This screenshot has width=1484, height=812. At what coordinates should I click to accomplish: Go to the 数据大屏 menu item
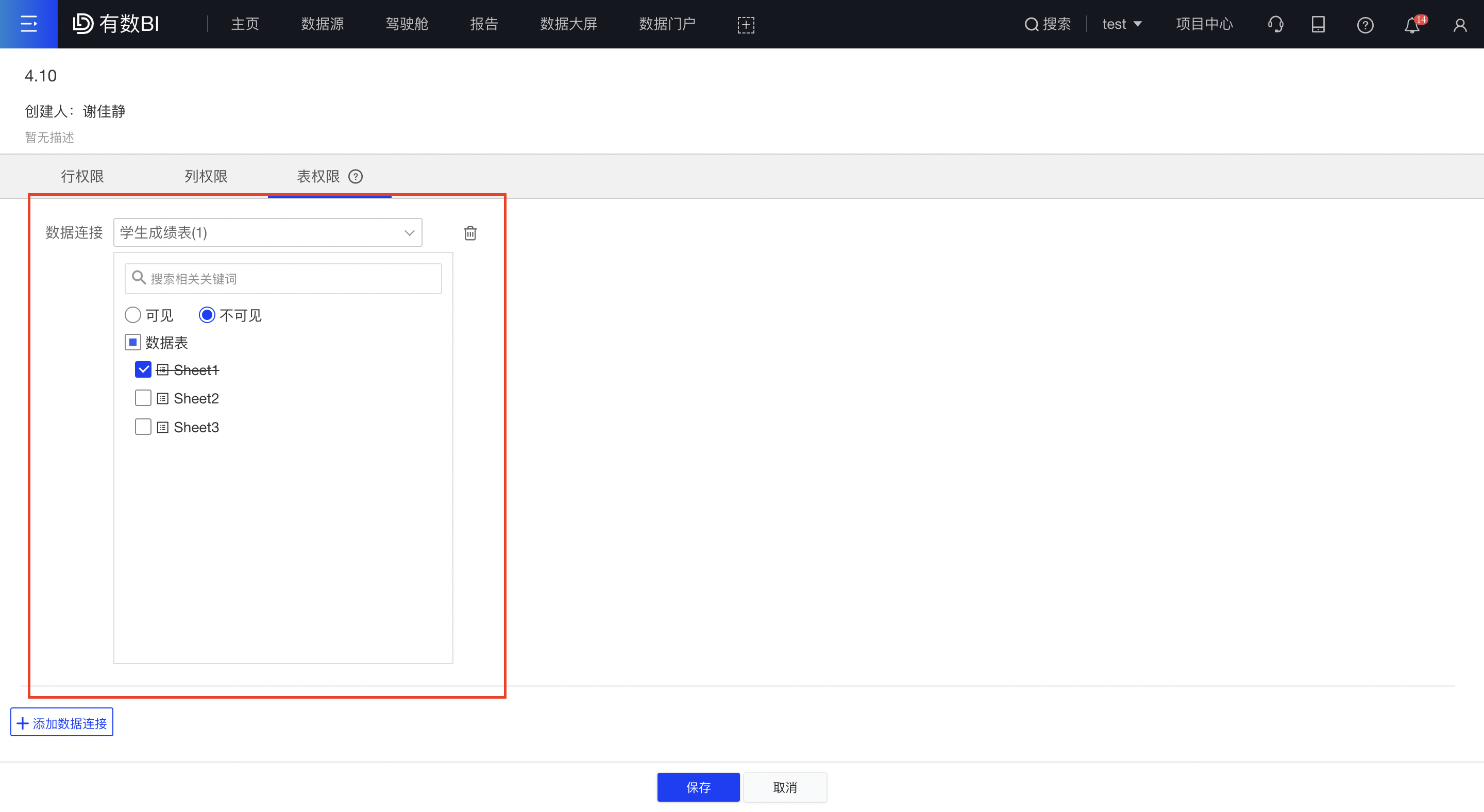(568, 24)
